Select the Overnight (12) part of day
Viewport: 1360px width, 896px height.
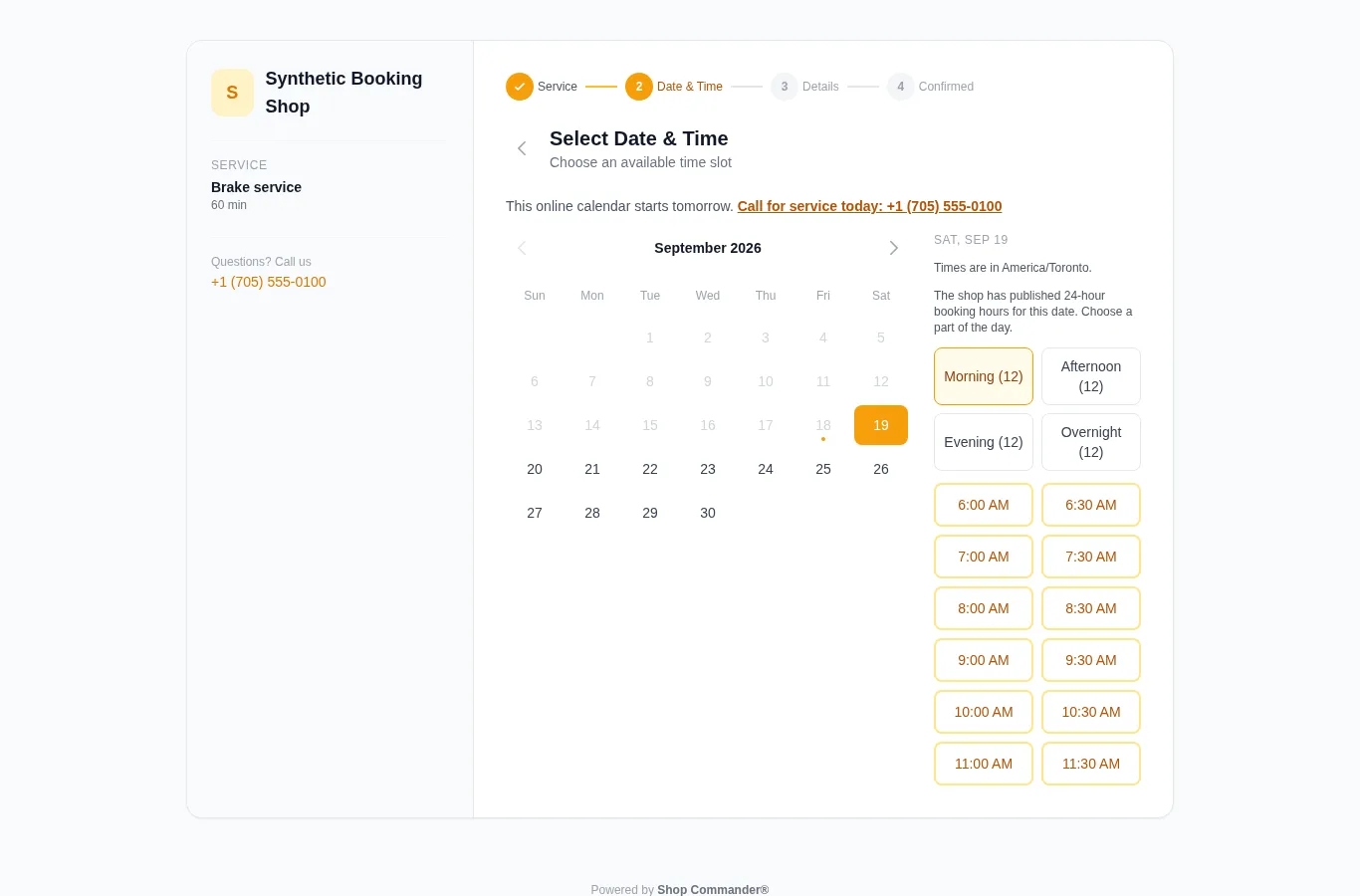pyautogui.click(x=1091, y=442)
